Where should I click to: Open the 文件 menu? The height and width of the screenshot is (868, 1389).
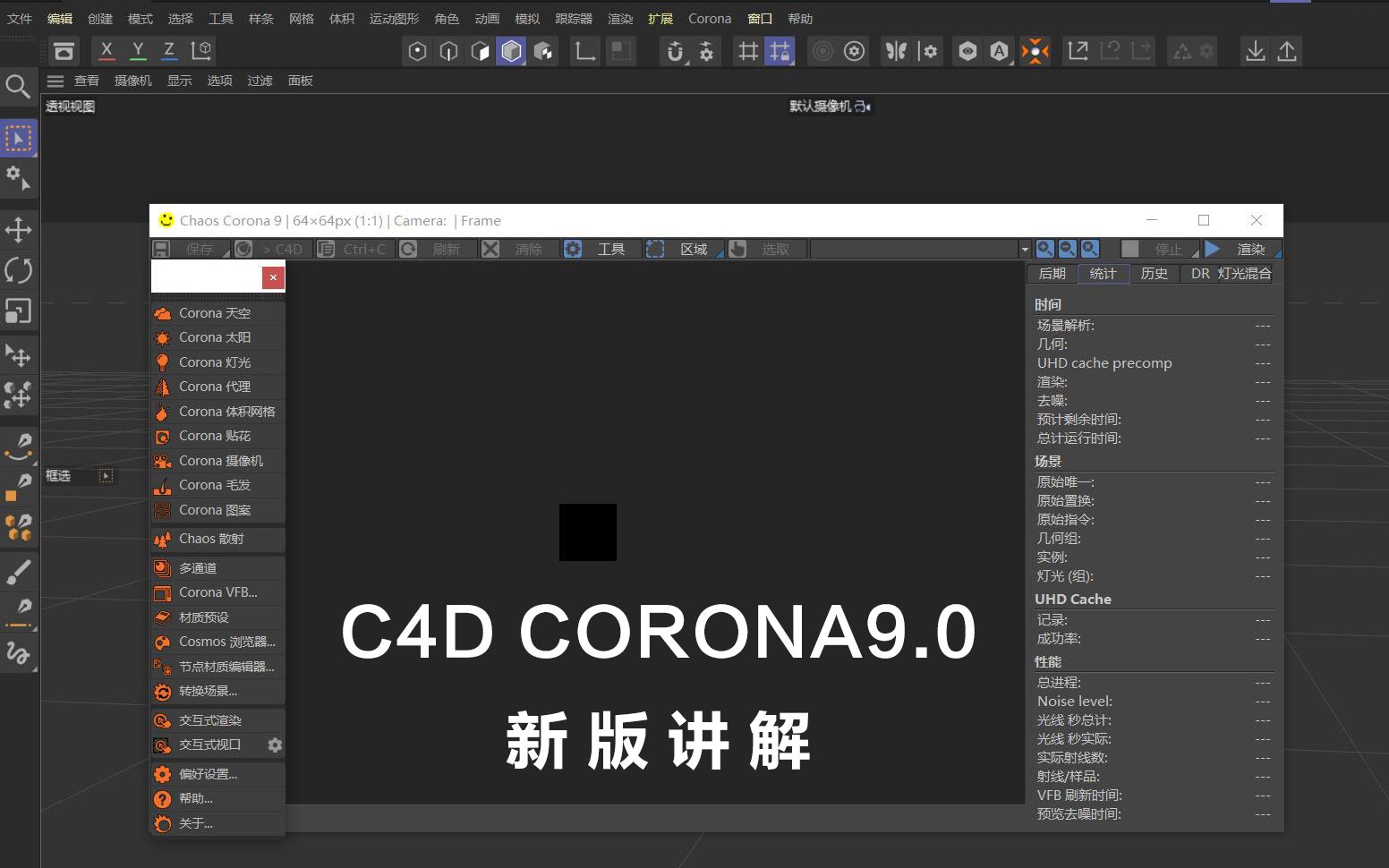click(20, 19)
